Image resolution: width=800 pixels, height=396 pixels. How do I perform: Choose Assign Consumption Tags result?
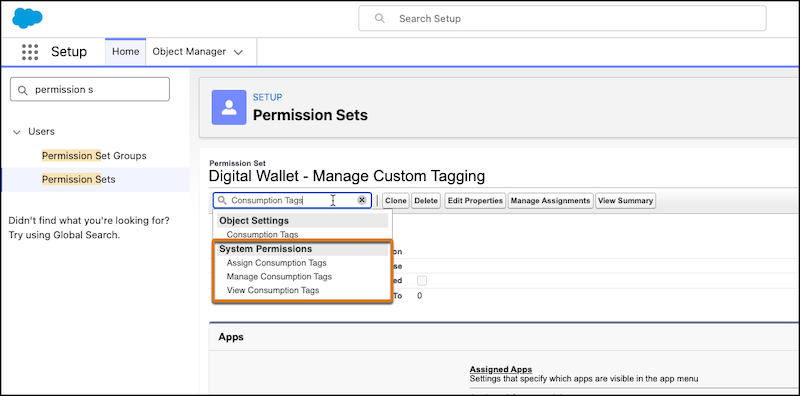pos(277,263)
